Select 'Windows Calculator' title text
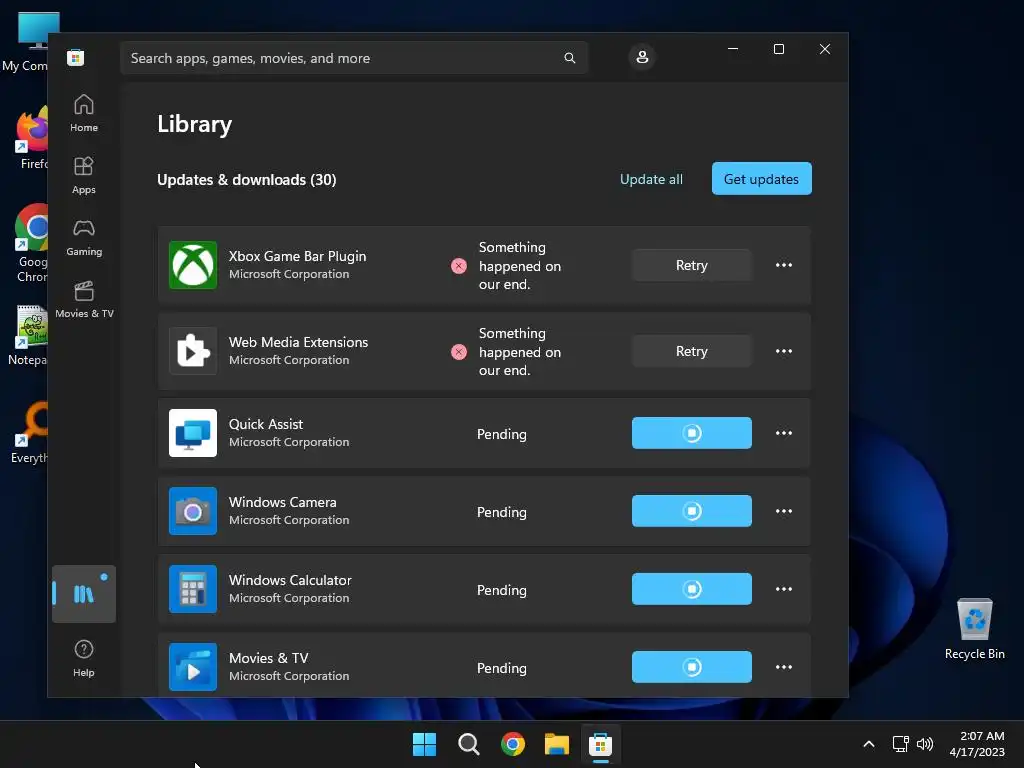This screenshot has width=1024, height=768. [x=290, y=580]
